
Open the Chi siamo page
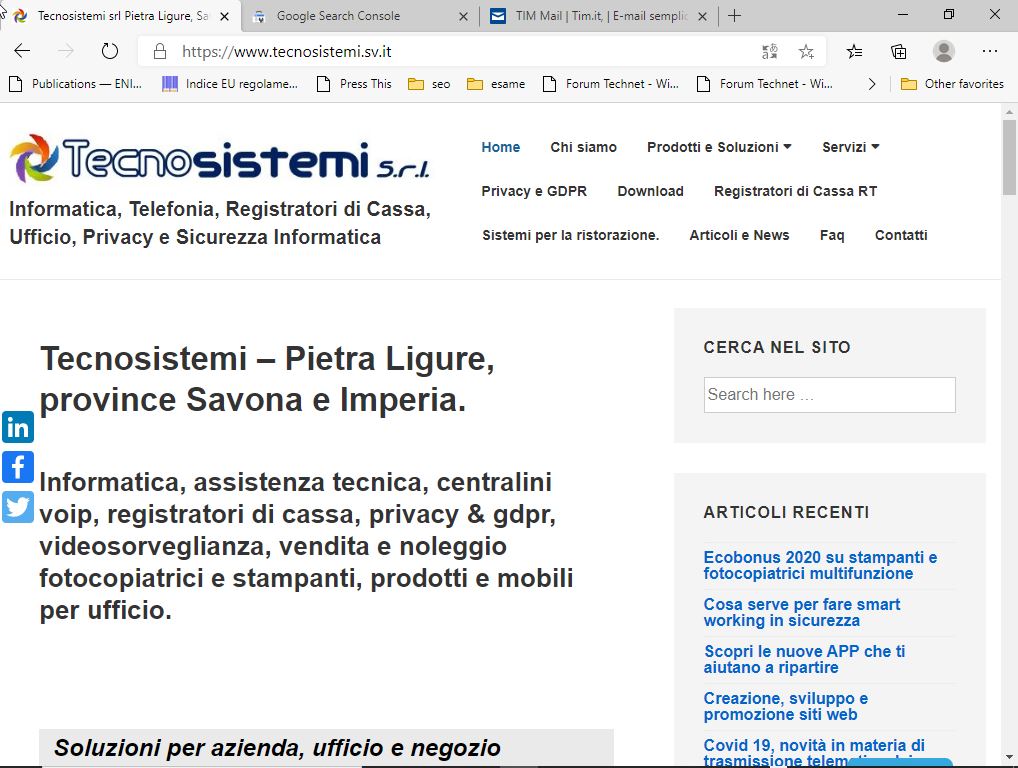pos(584,147)
